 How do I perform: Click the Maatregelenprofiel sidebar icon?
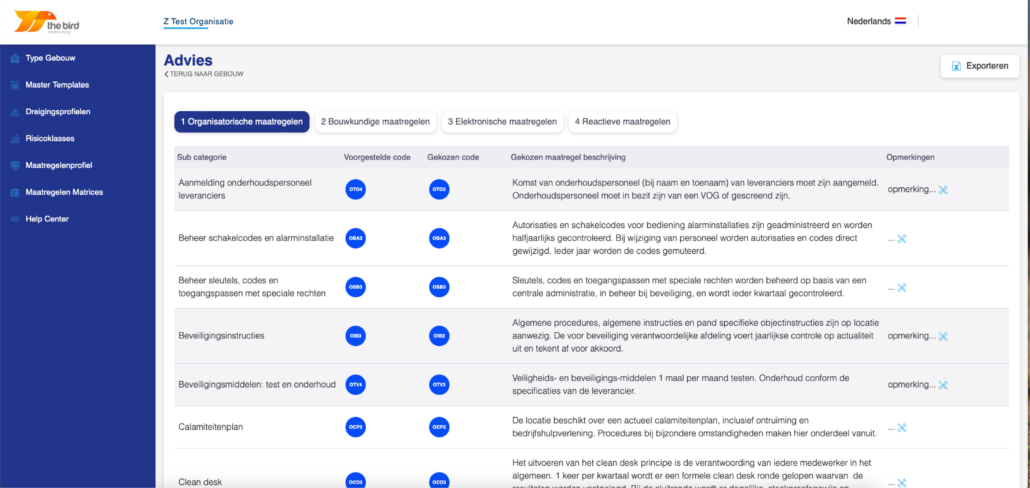[14, 166]
